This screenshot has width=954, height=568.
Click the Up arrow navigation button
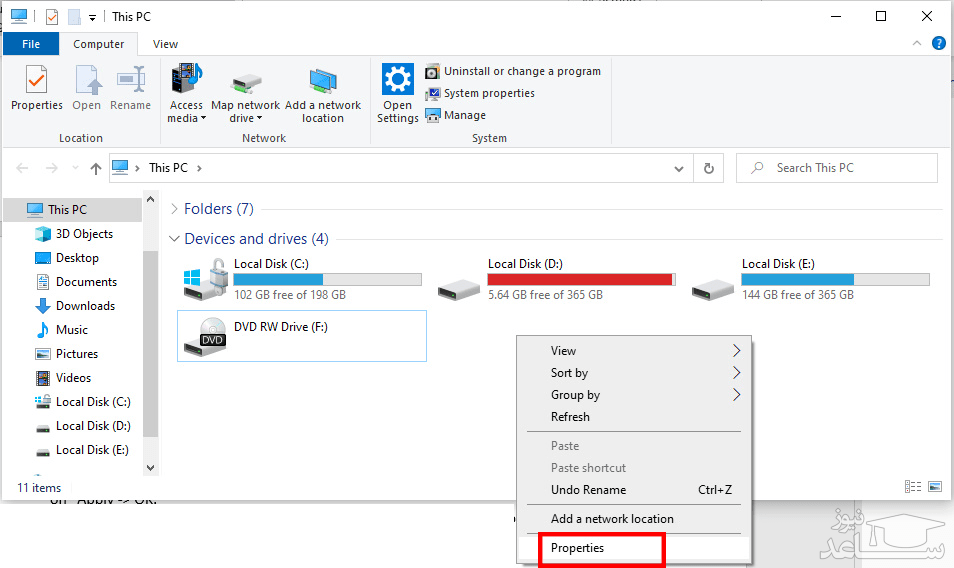[x=96, y=168]
